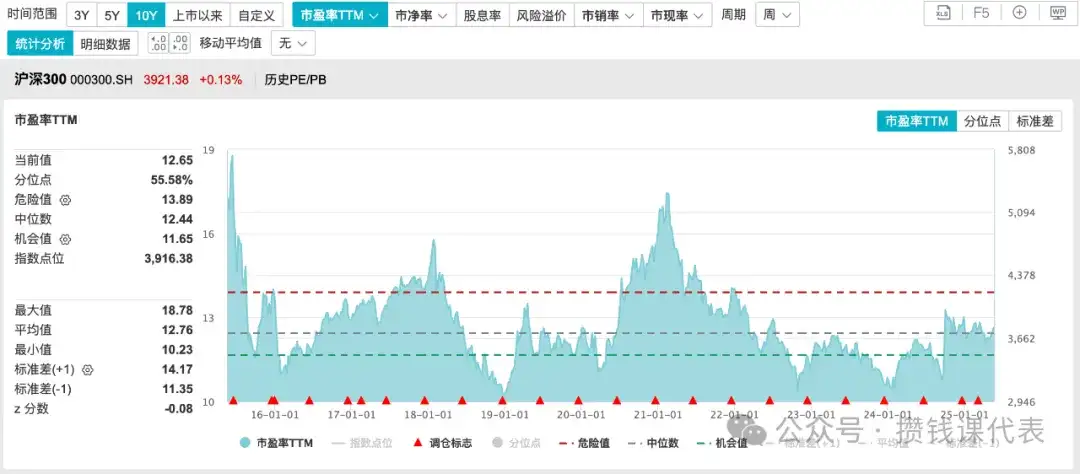Select 3Y time range
Viewport: 1080px width, 474px height.
tap(82, 14)
